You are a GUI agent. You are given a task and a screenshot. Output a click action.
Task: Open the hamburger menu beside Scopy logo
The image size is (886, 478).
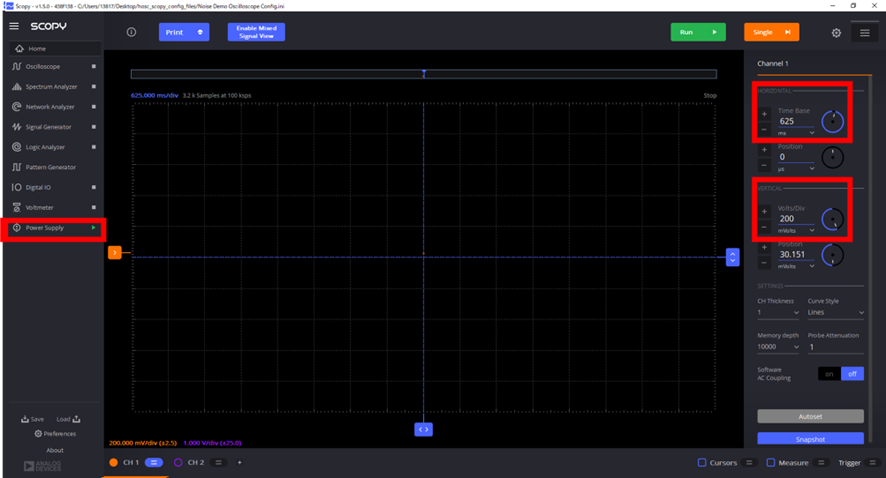[14, 26]
